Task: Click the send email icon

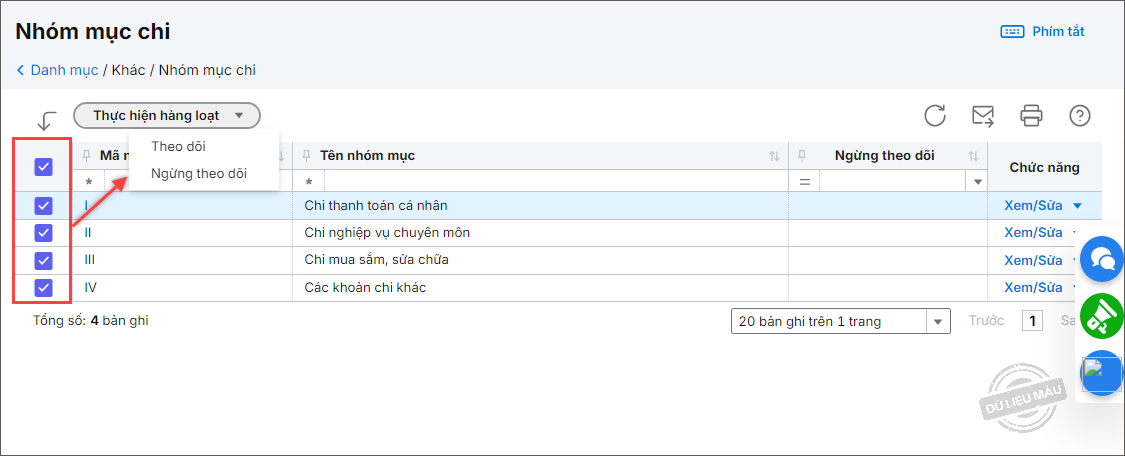Action: (983, 116)
